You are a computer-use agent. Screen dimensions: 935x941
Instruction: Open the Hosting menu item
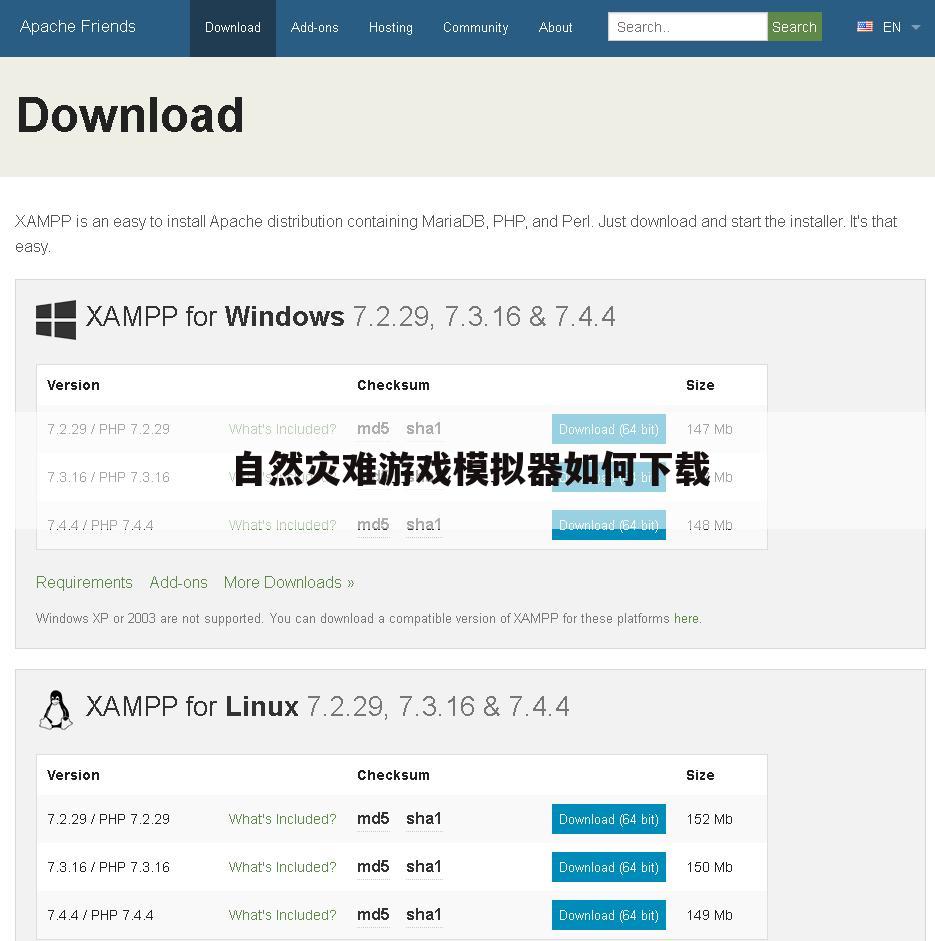391,28
